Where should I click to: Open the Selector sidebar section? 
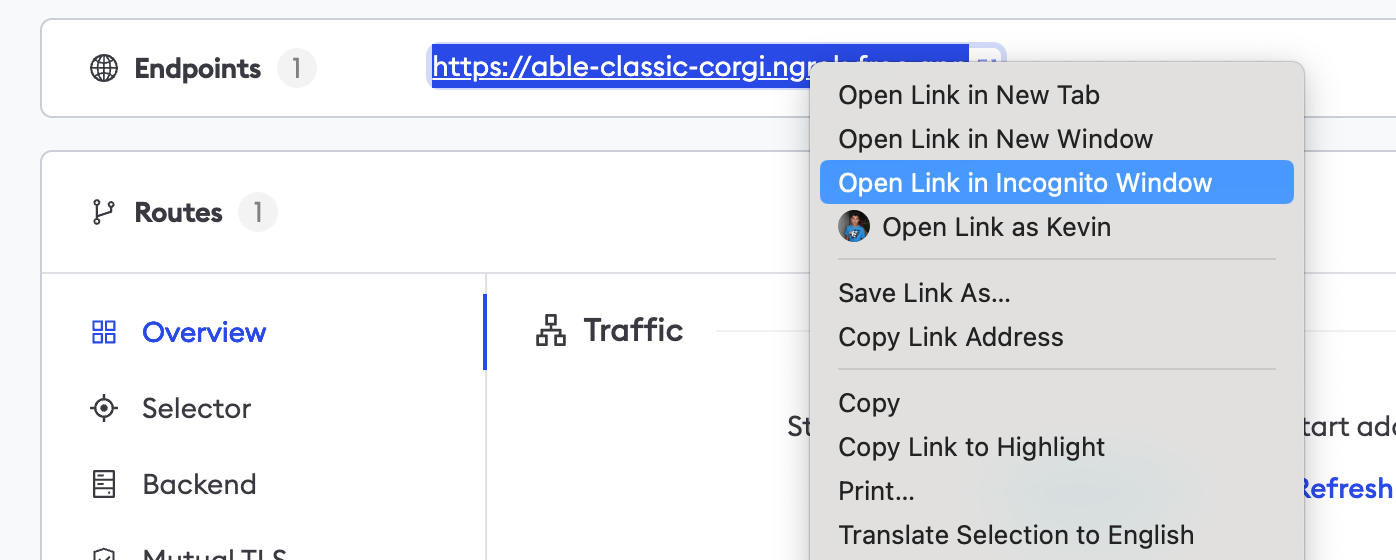coord(196,408)
